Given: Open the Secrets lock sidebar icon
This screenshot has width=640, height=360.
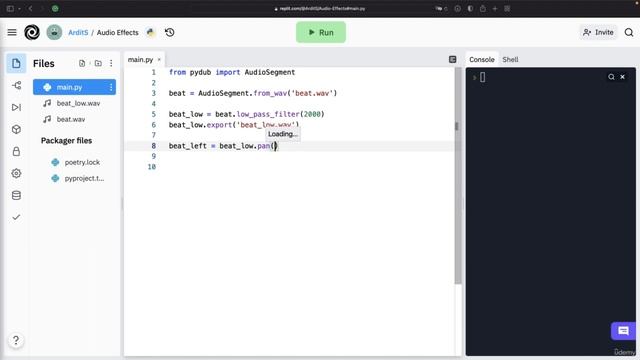Looking at the screenshot, I should pos(16,151).
